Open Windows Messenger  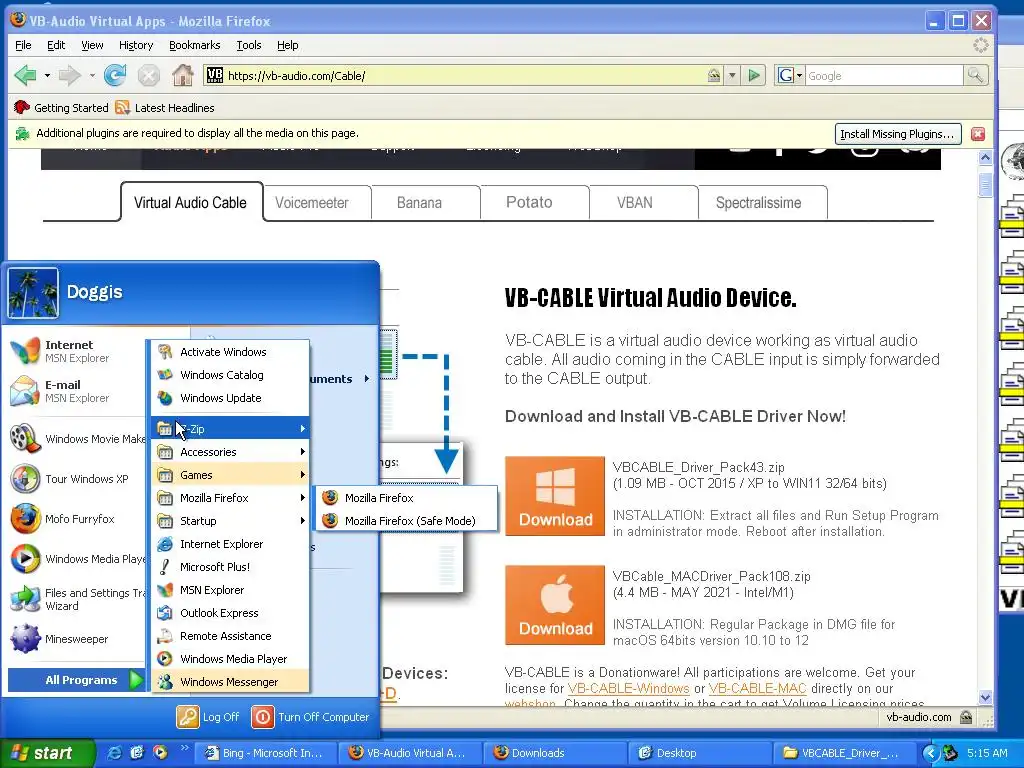(230, 682)
